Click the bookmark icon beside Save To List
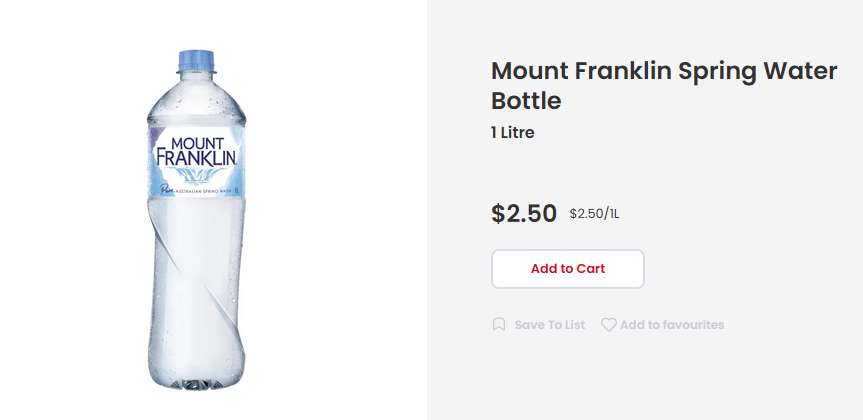Image resolution: width=863 pixels, height=420 pixels. point(499,325)
